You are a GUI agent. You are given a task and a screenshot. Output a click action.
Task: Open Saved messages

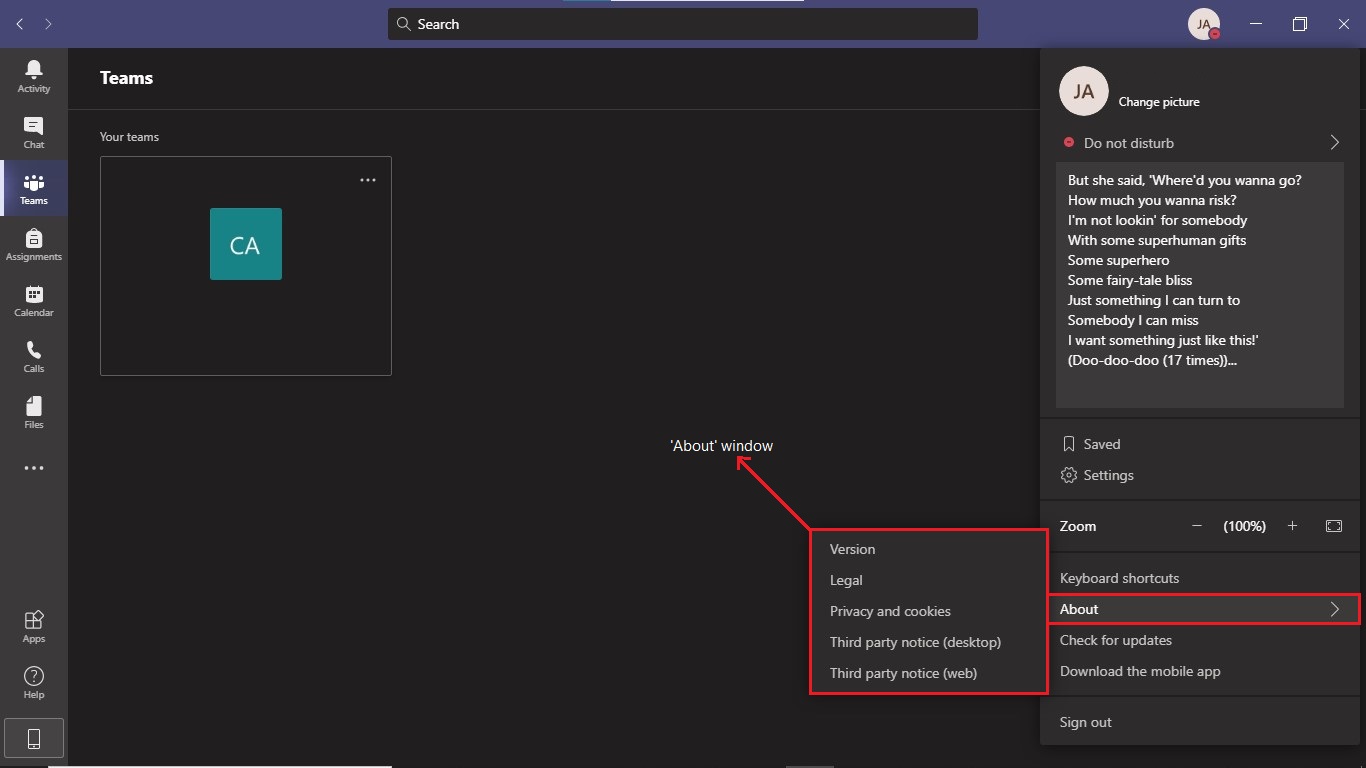tap(1200, 444)
